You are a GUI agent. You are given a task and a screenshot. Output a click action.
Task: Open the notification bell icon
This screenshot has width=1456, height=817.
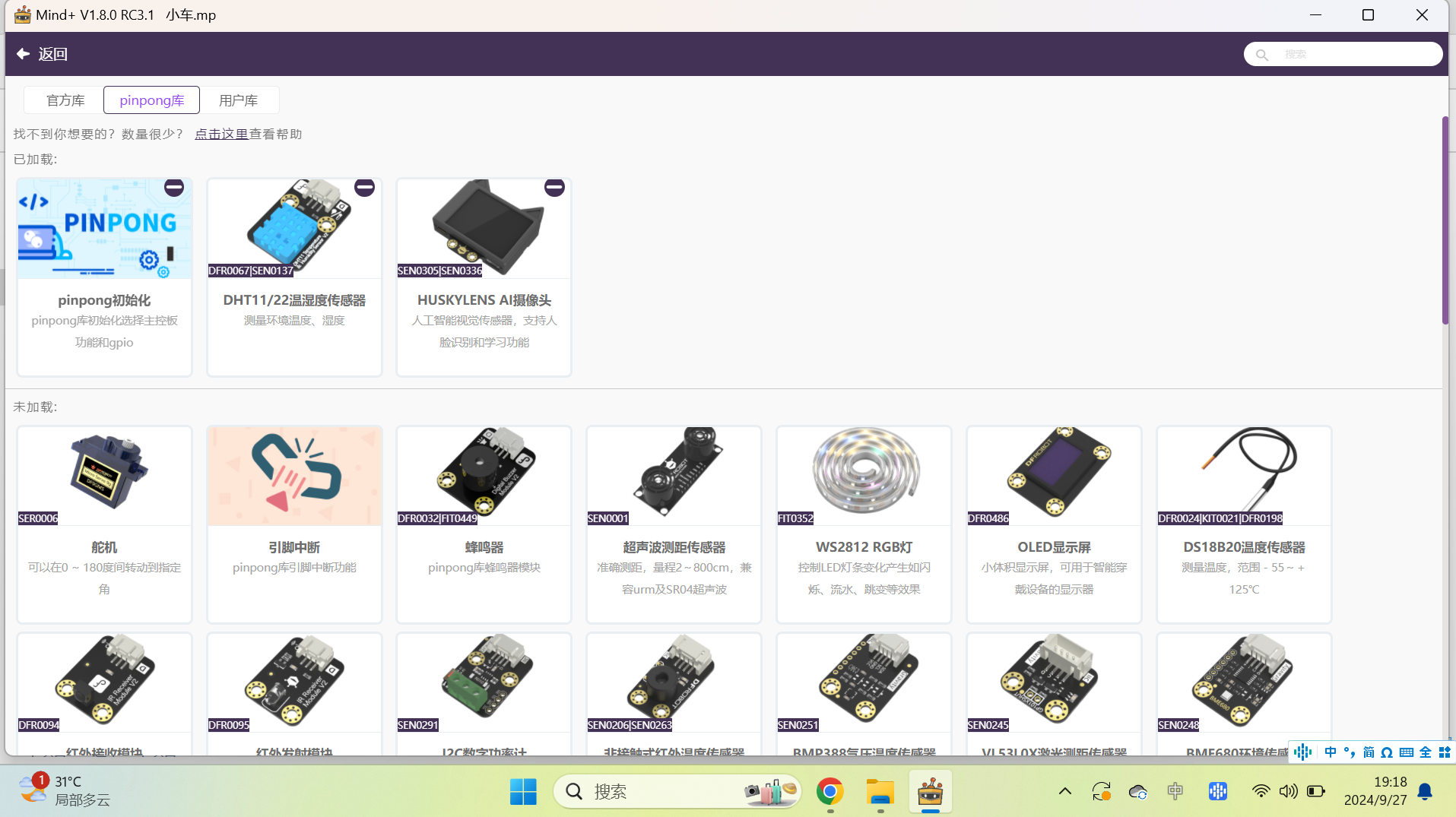tap(1426, 791)
